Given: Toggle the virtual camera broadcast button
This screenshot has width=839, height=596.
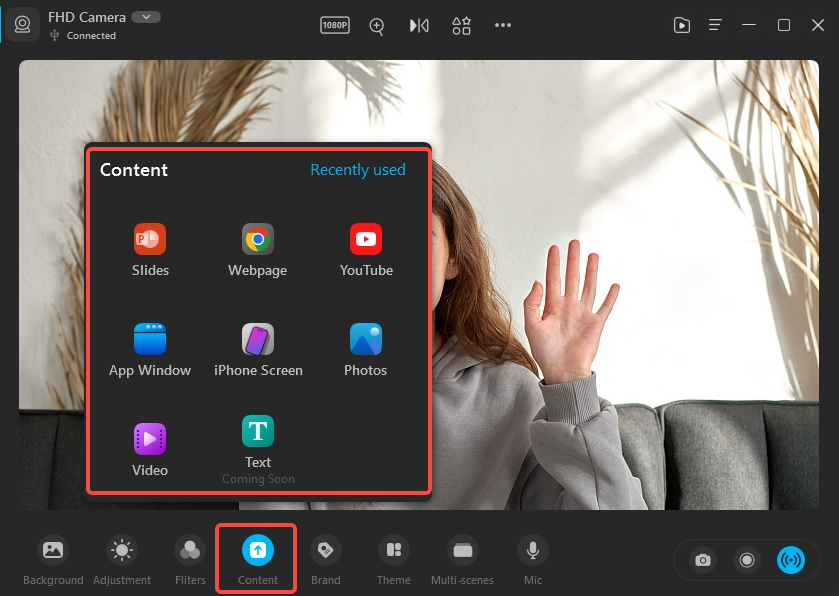Looking at the screenshot, I should point(791,560).
